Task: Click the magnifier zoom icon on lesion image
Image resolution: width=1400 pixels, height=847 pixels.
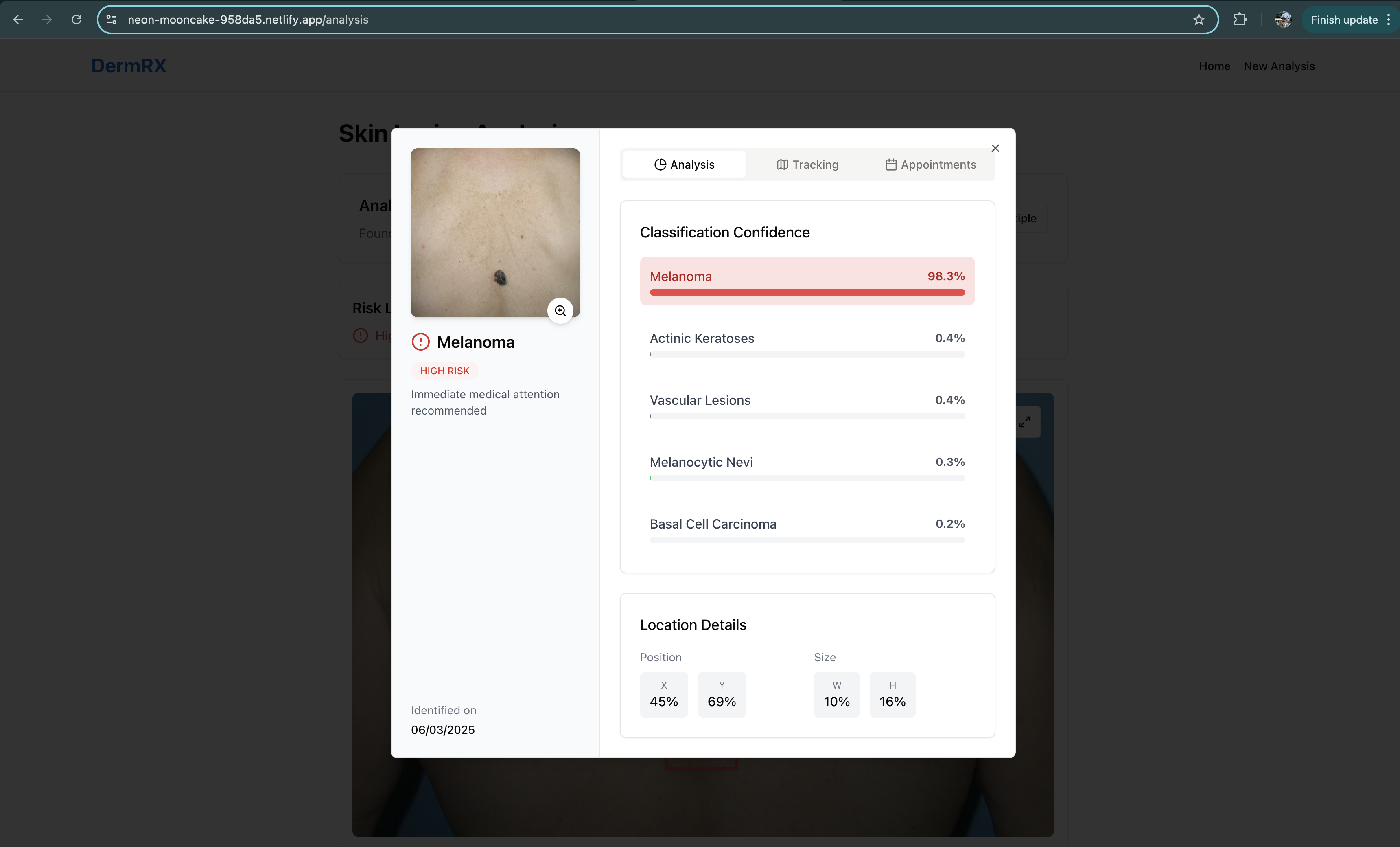Action: [x=560, y=310]
